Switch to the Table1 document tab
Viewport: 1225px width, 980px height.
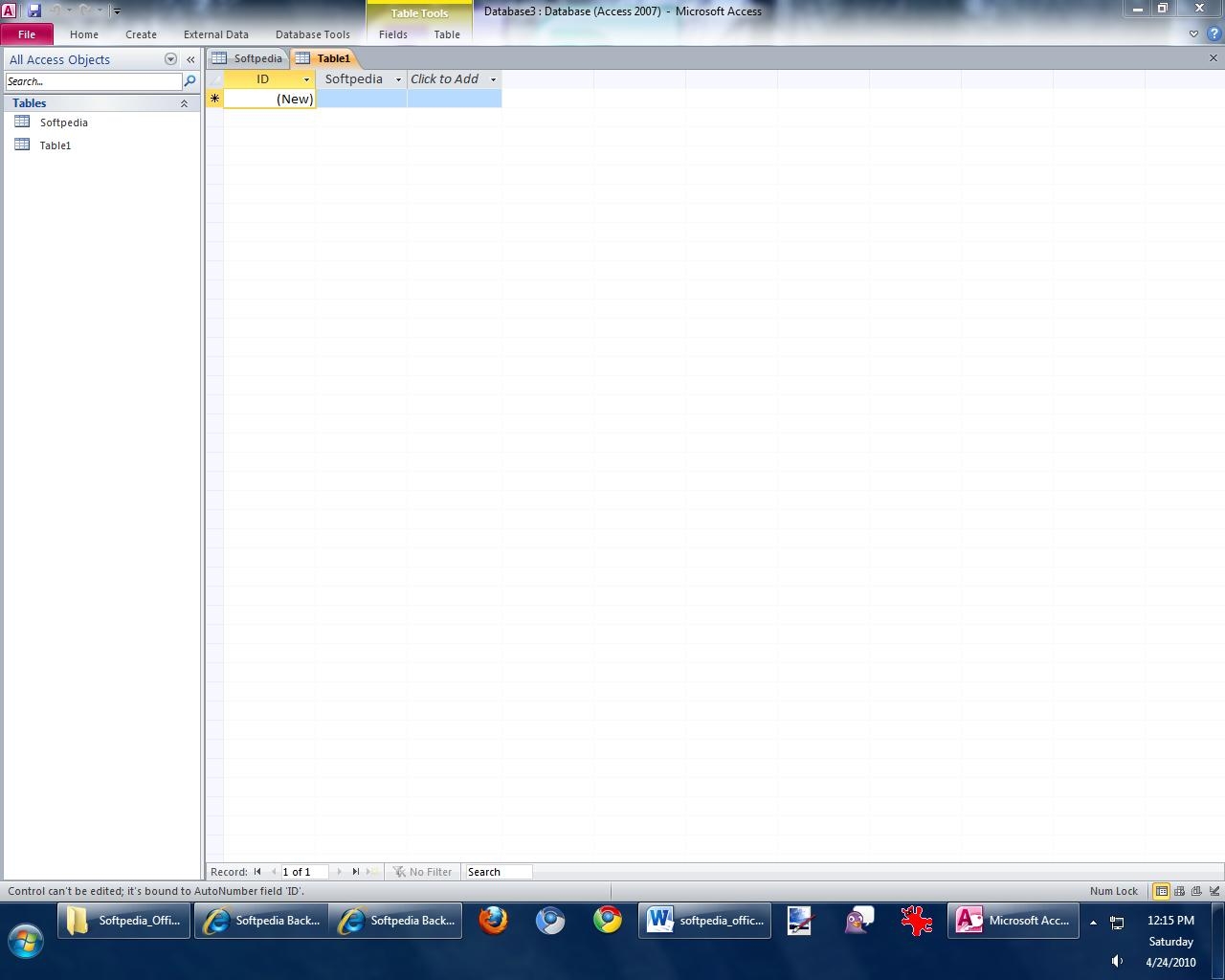[323, 58]
